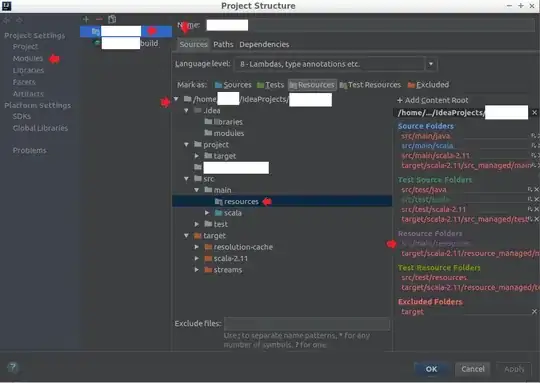Click src/test/resources entry
Viewport: 540px width, 383px height.
(434, 278)
